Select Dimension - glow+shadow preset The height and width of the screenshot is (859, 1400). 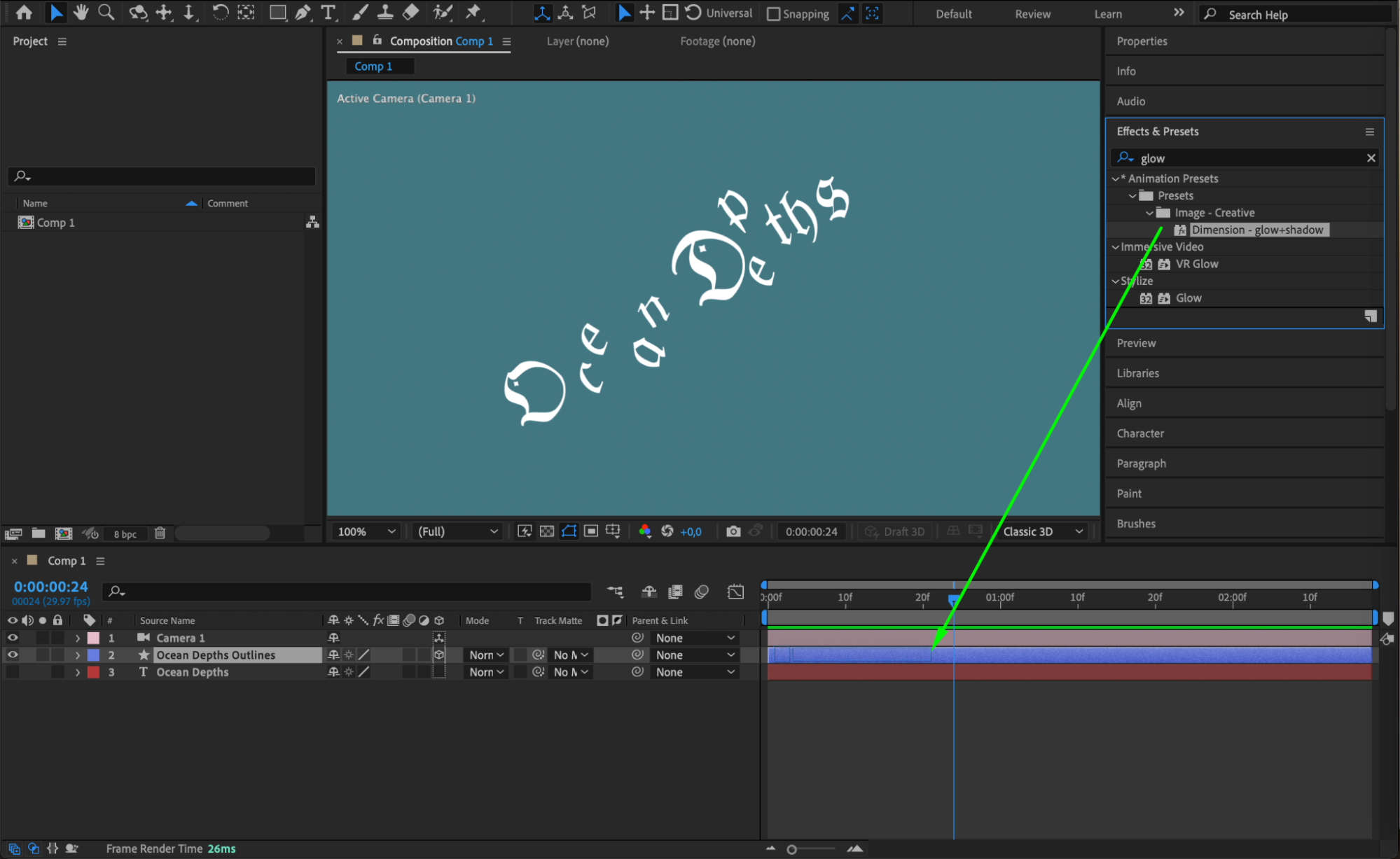pyautogui.click(x=1257, y=230)
